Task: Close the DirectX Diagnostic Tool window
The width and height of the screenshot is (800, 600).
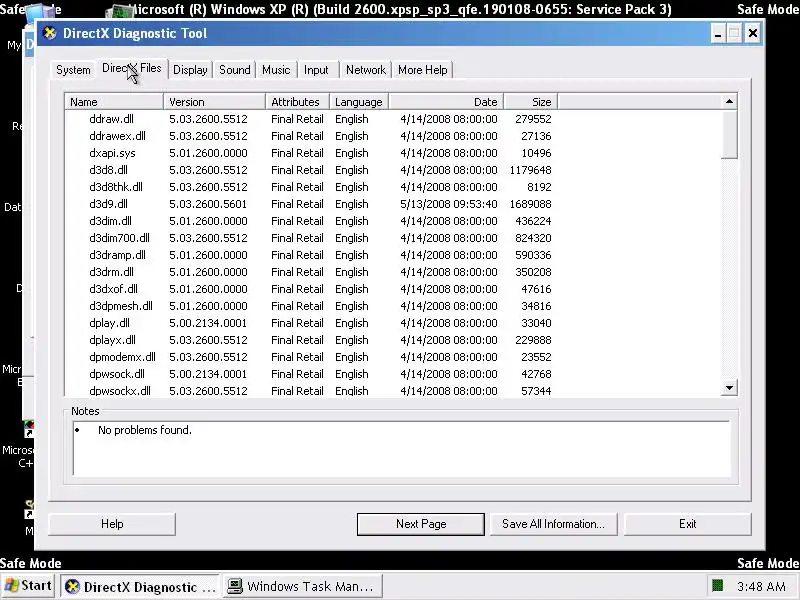Action: [753, 34]
